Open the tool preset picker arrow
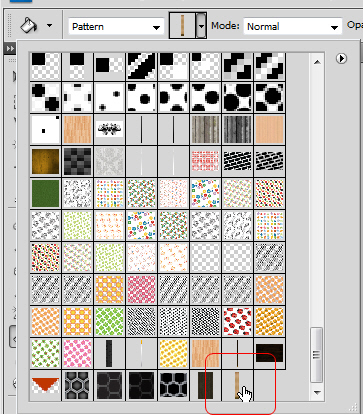Viewport: 363px width, 415px height. (50, 25)
